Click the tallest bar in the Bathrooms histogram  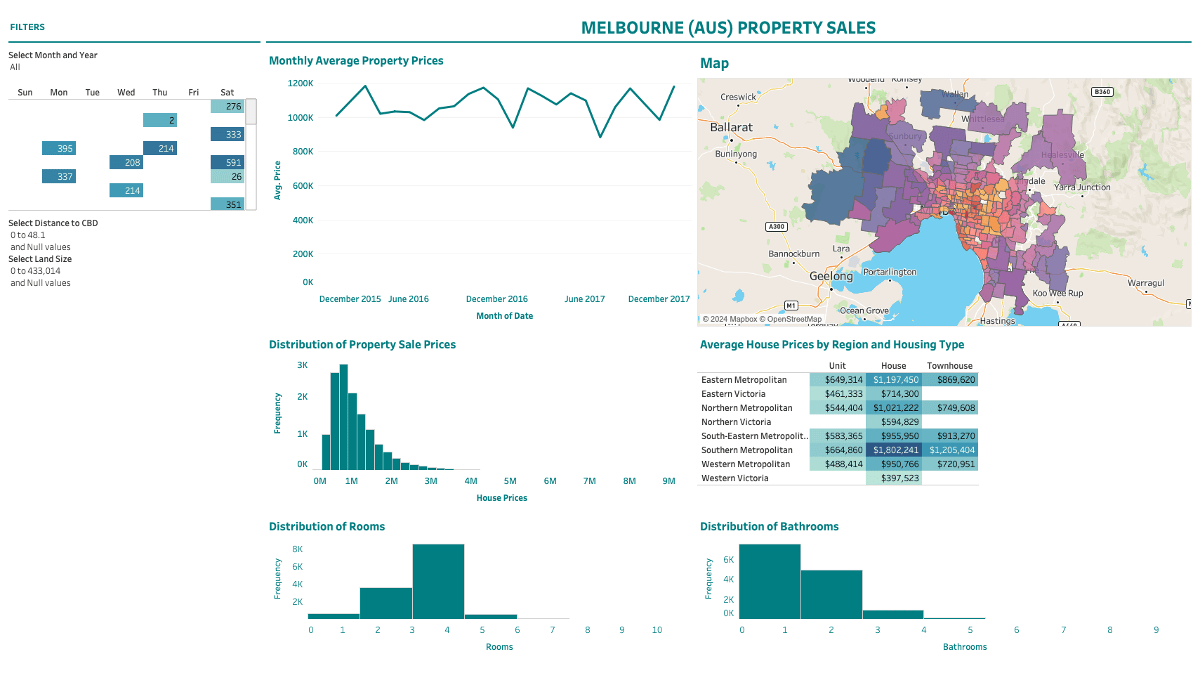tap(770, 582)
